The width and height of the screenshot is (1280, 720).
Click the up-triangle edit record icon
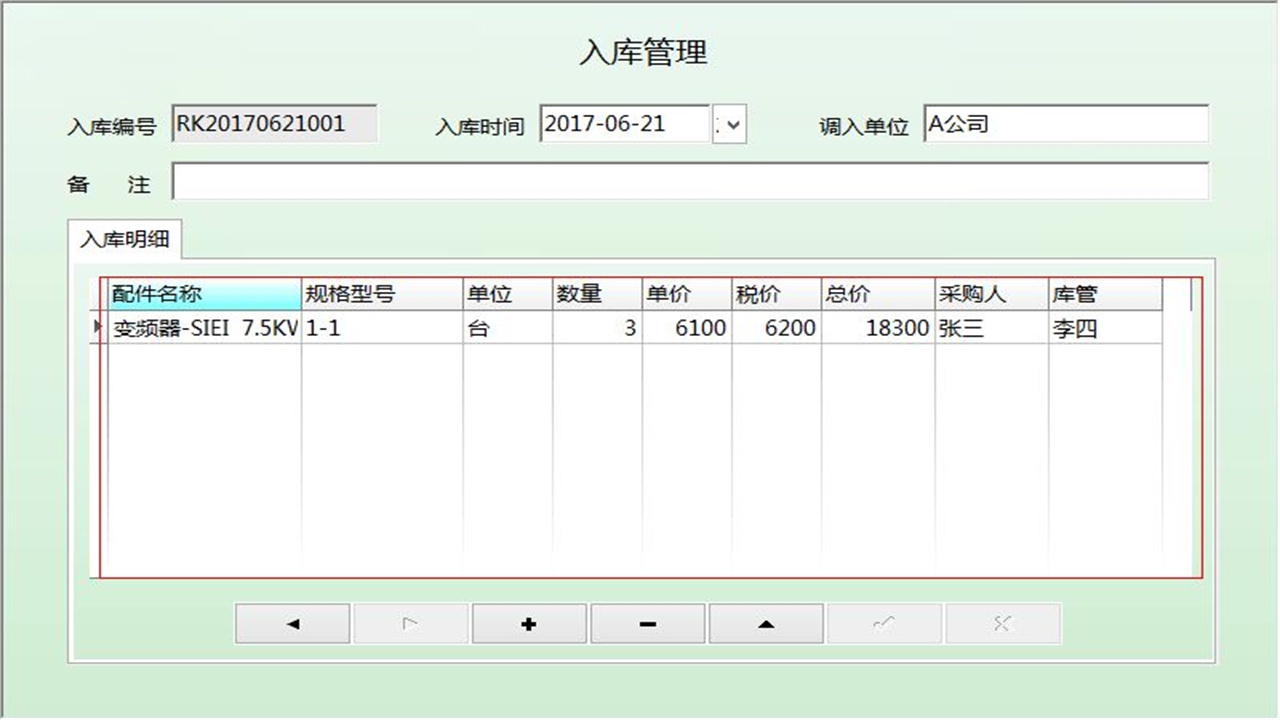click(766, 623)
